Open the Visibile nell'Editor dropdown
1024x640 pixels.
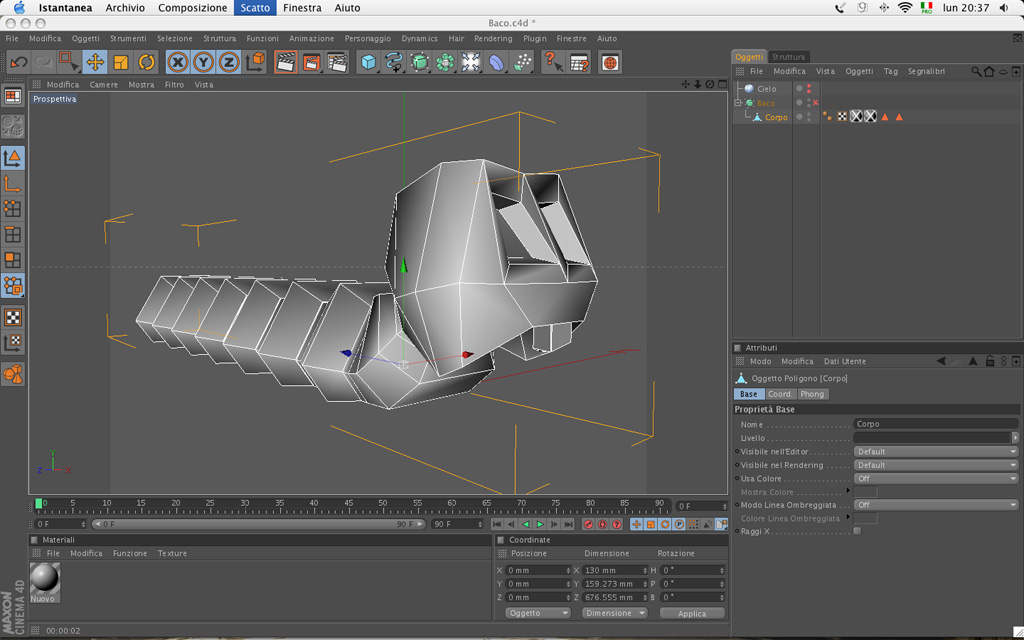coord(935,451)
